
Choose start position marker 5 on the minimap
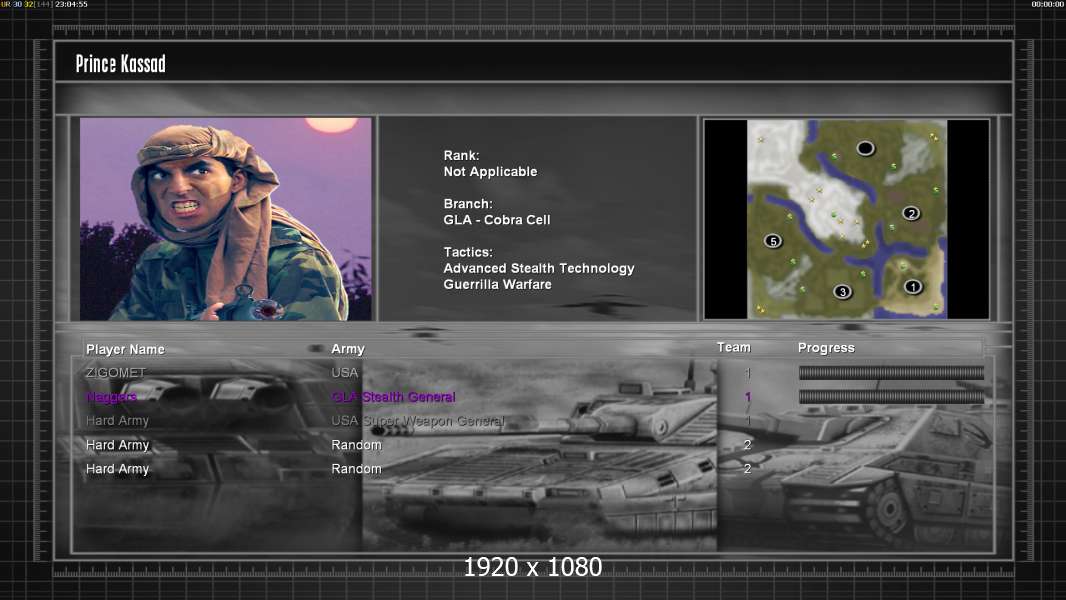point(772,241)
